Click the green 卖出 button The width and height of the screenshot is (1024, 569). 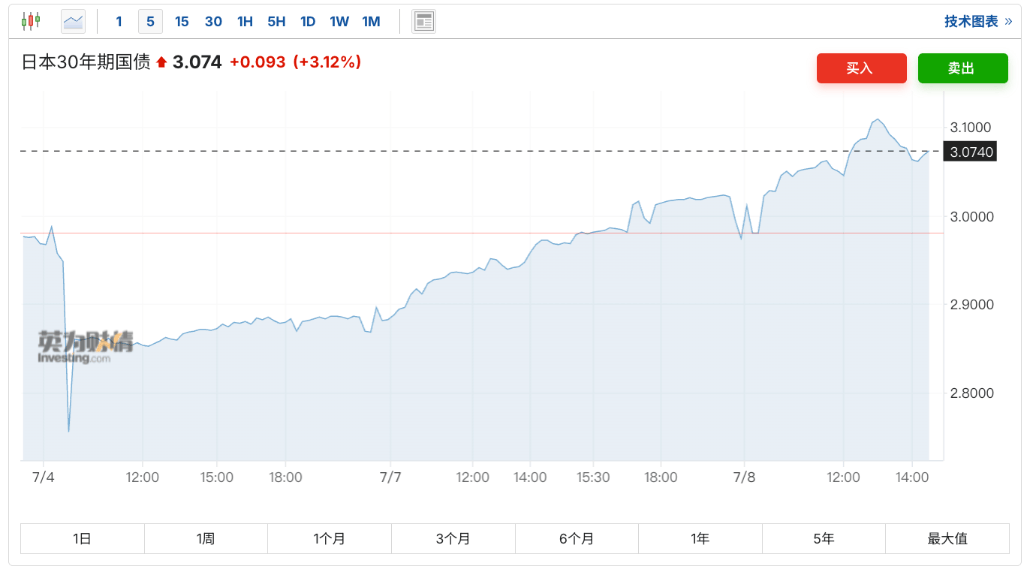pyautogui.click(x=962, y=68)
